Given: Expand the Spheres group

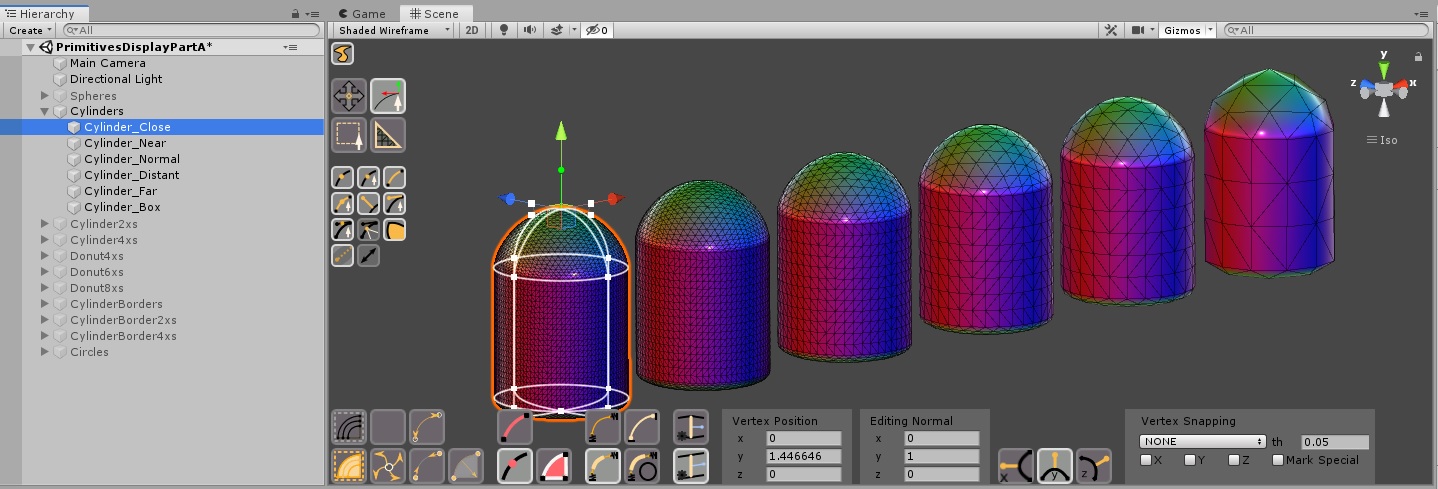Looking at the screenshot, I should click(45, 95).
